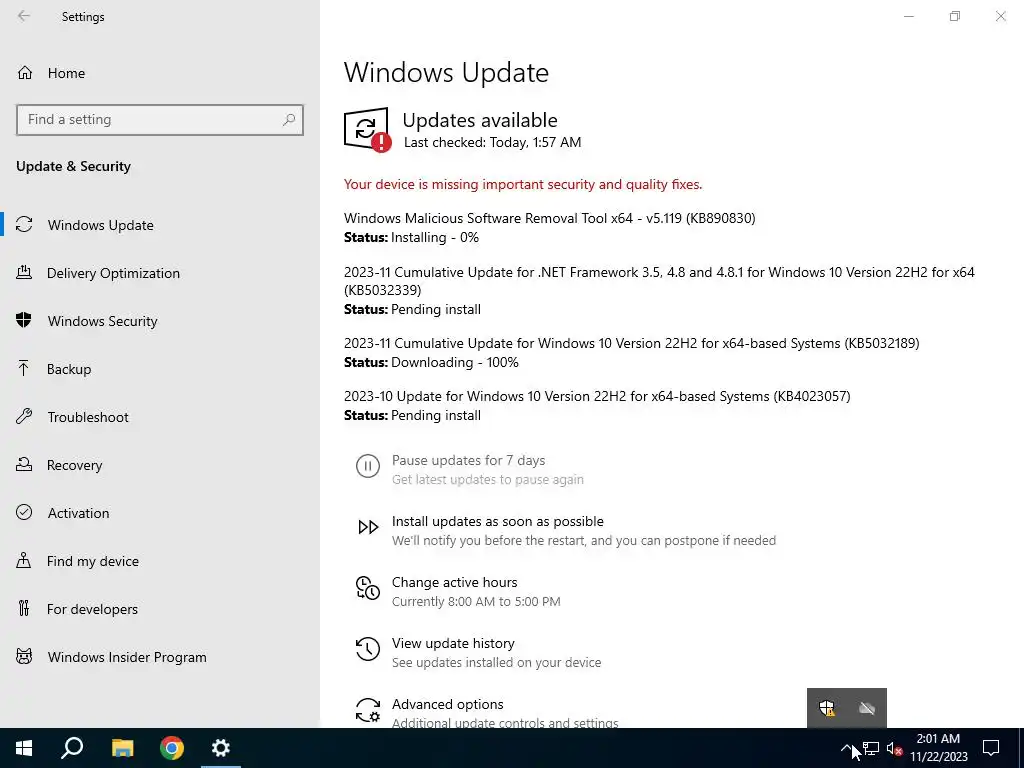Open Change active hours option

455,582
